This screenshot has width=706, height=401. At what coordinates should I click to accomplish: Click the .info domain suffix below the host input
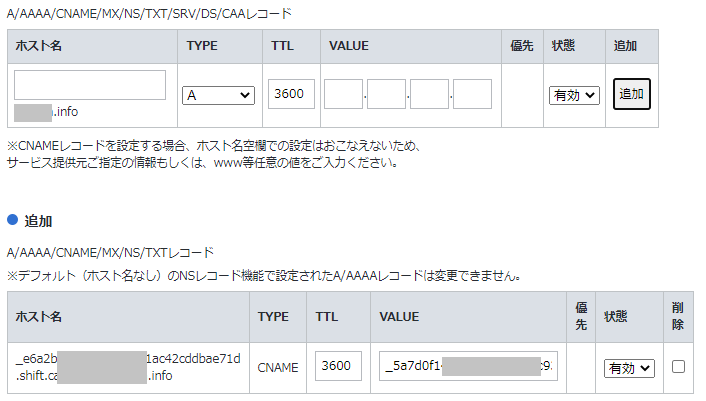65,112
